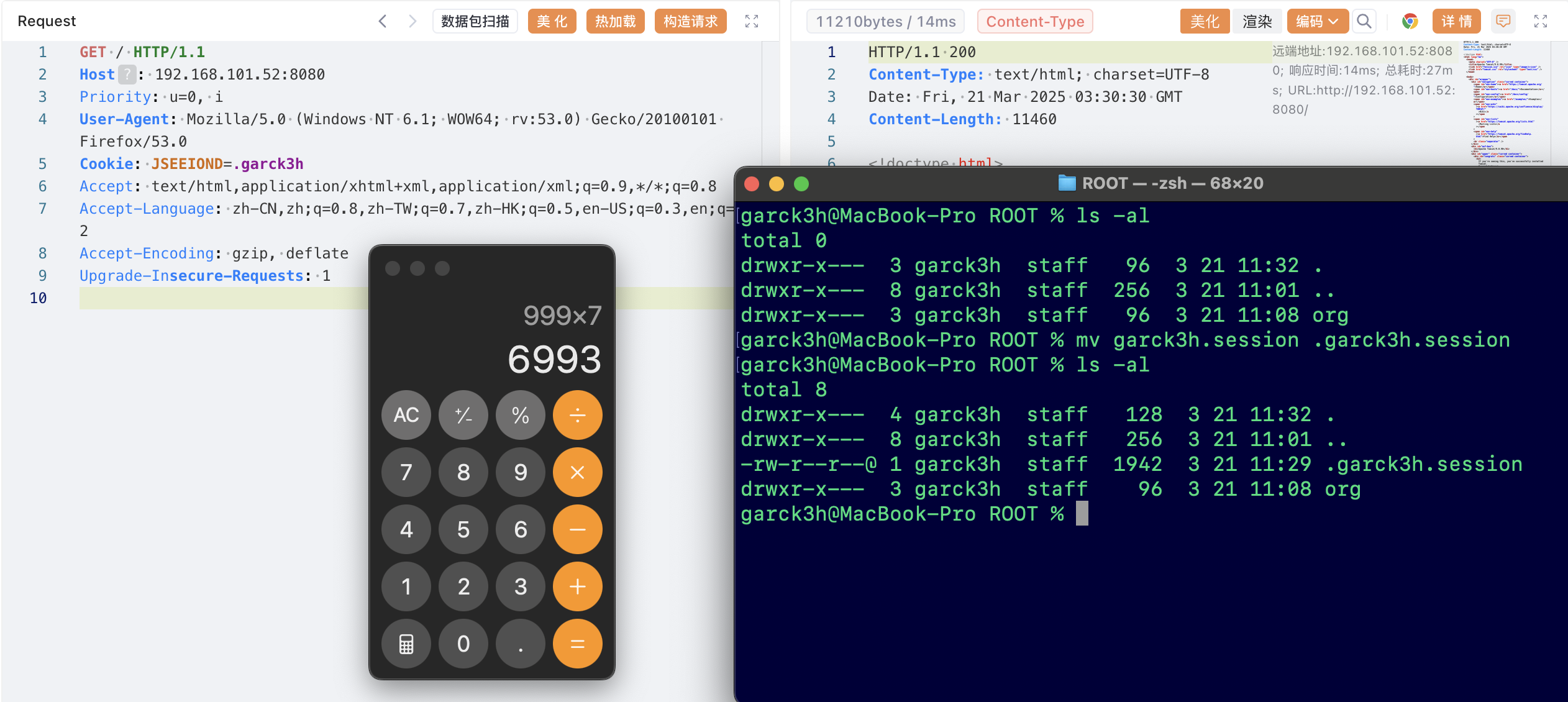Image resolution: width=1568 pixels, height=702 pixels.
Task: Open response in Chrome browser icon
Action: (x=1410, y=21)
